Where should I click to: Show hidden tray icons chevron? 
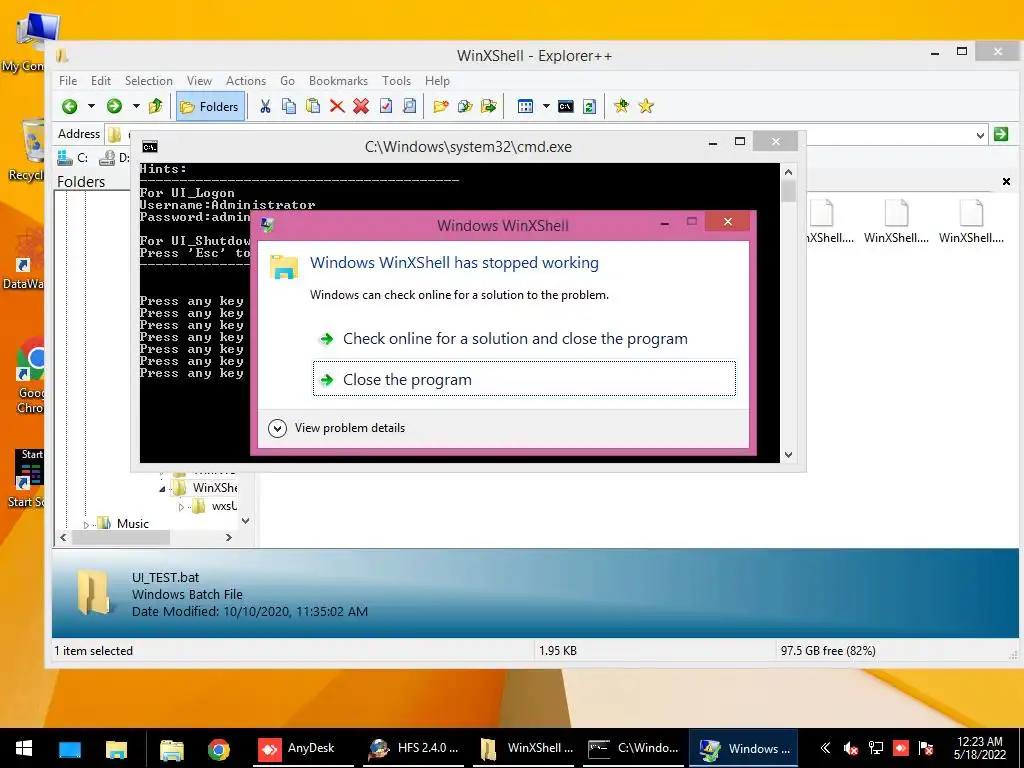coord(825,748)
